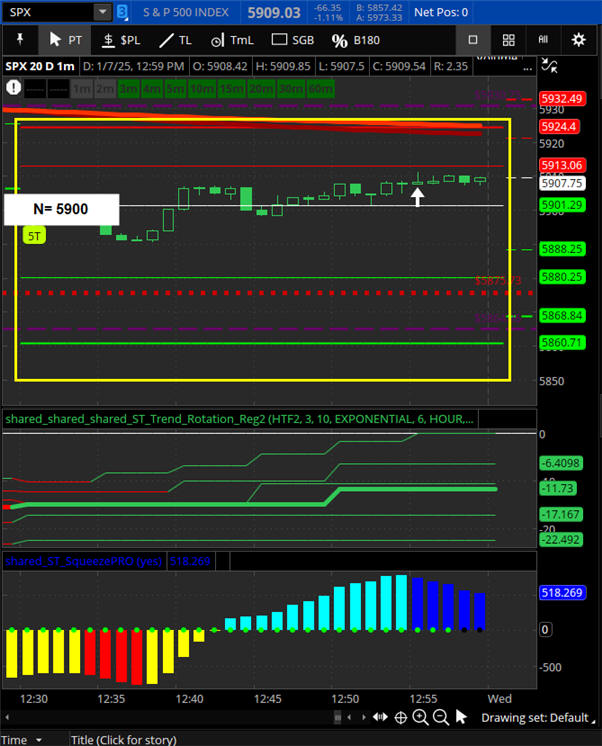Image resolution: width=602 pixels, height=746 pixels.
Task: Toggle the 4m timeframe label
Action: tap(151, 89)
